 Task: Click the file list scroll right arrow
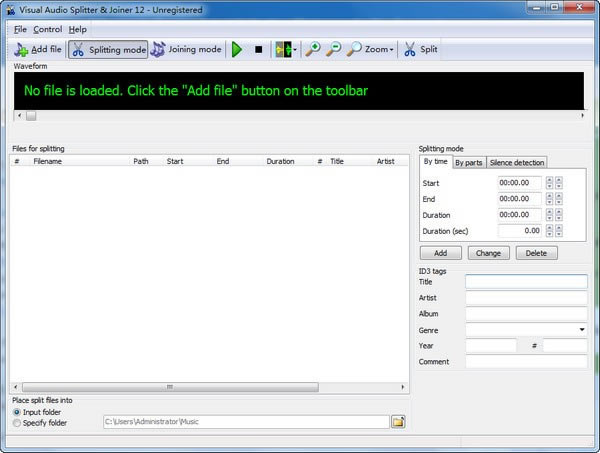point(403,387)
